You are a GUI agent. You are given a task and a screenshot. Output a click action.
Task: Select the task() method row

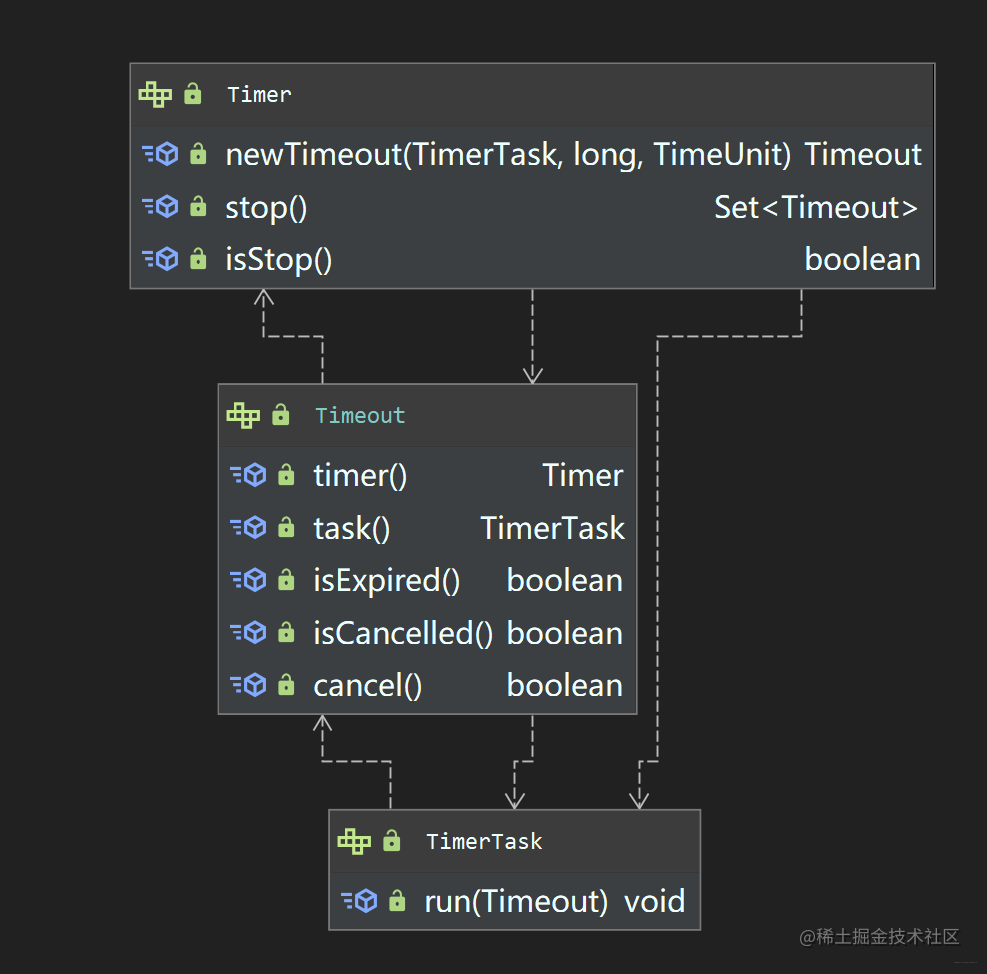[x=427, y=528]
